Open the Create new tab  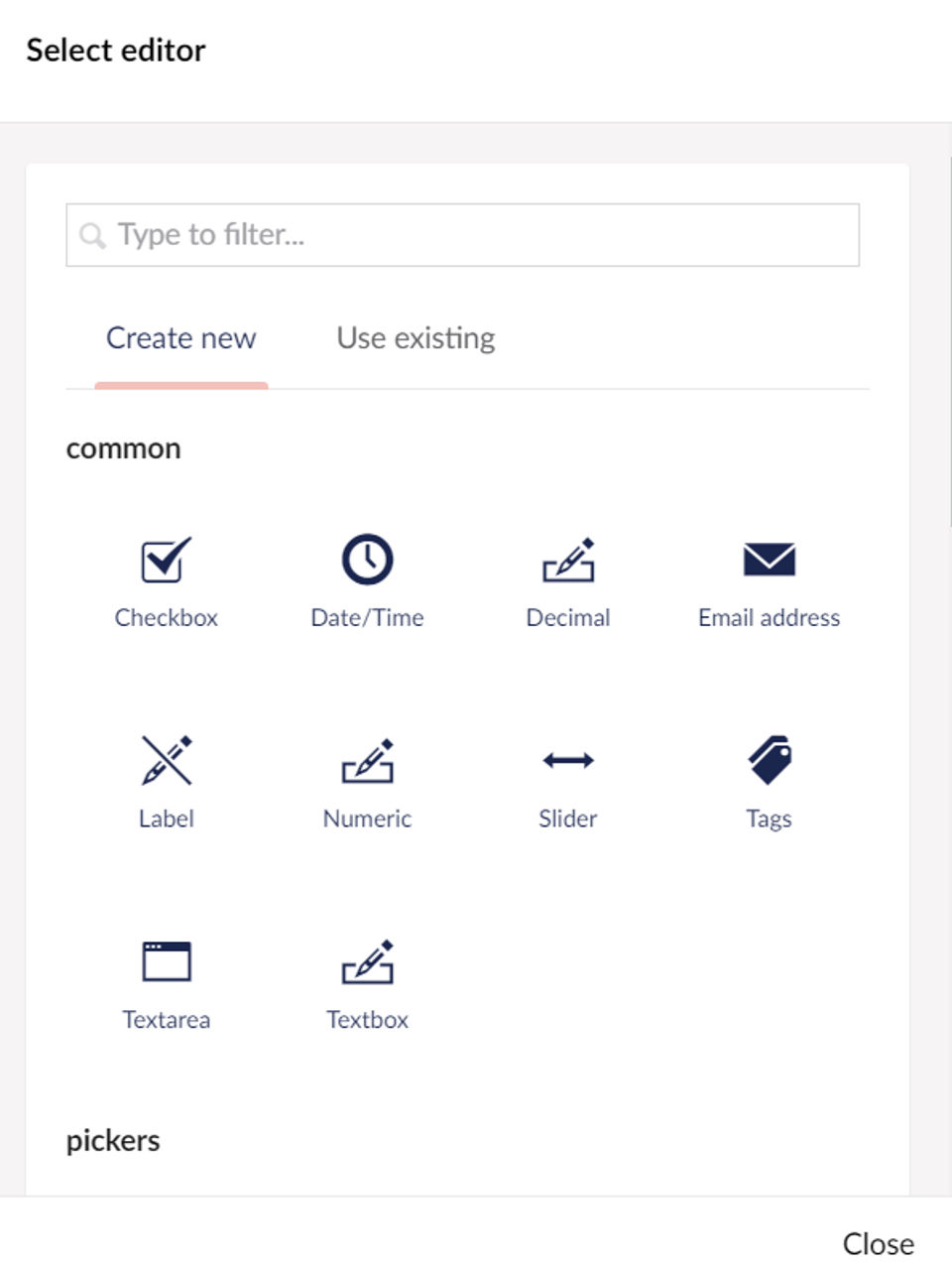coord(180,338)
